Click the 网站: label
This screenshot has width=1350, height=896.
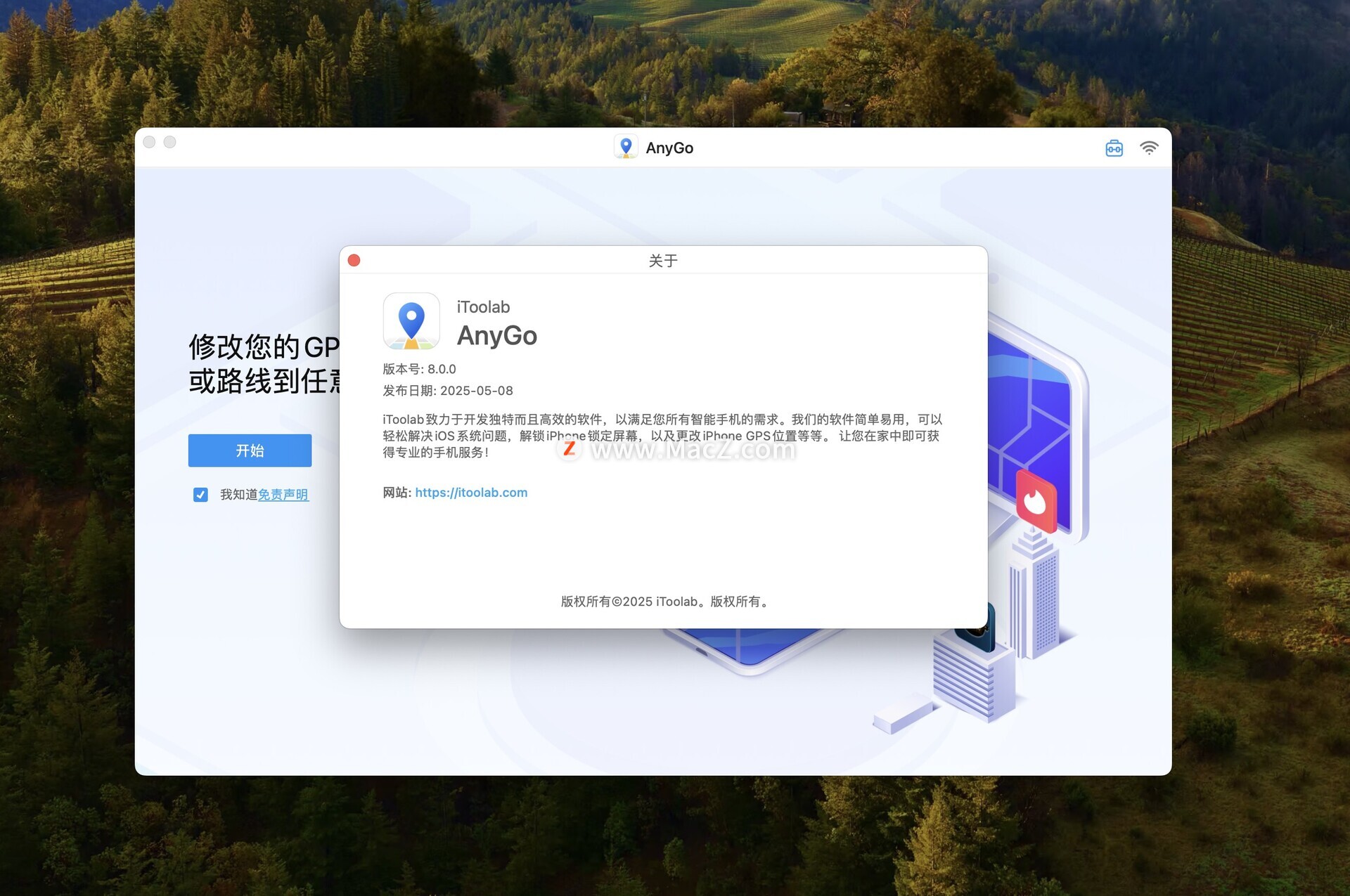pos(397,493)
